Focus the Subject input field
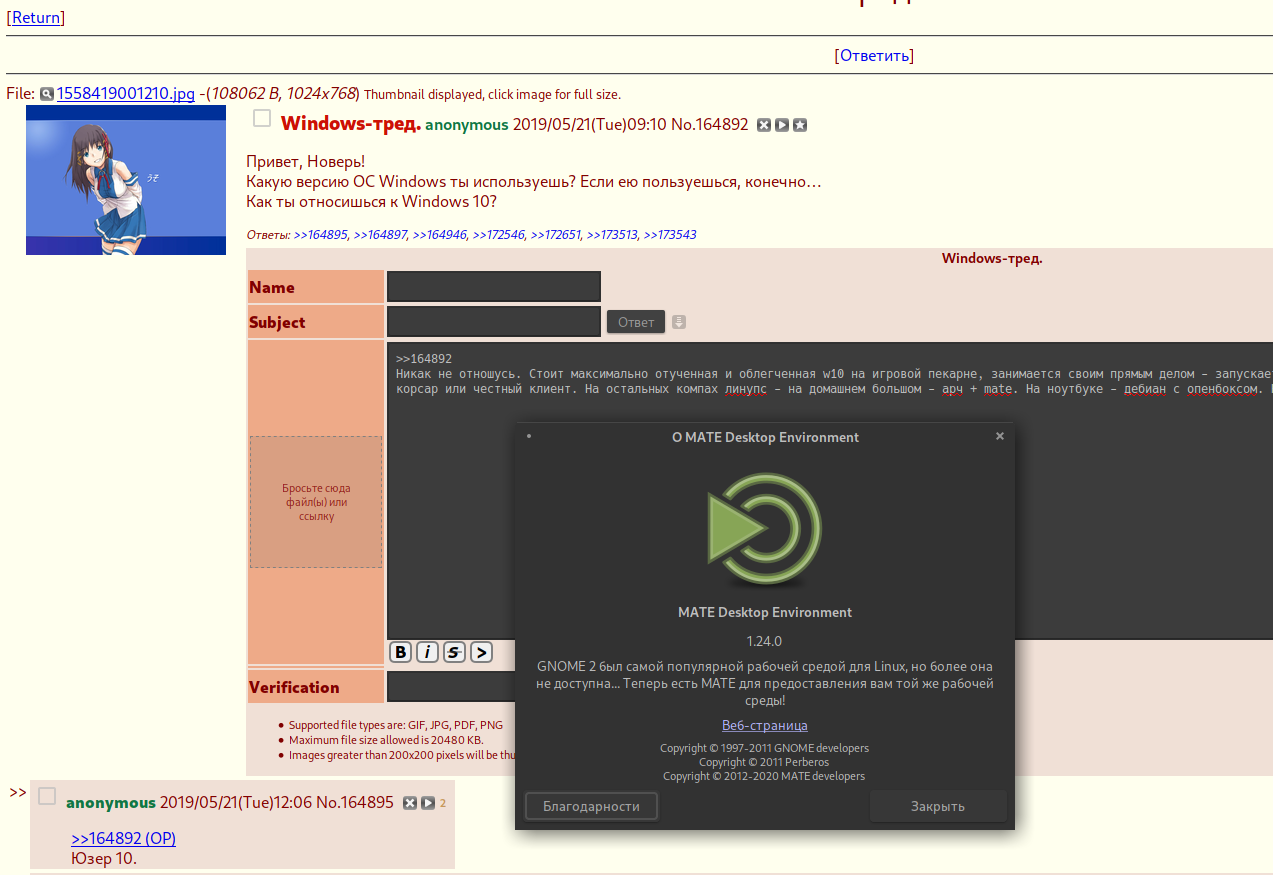The image size is (1273, 875). pos(494,322)
